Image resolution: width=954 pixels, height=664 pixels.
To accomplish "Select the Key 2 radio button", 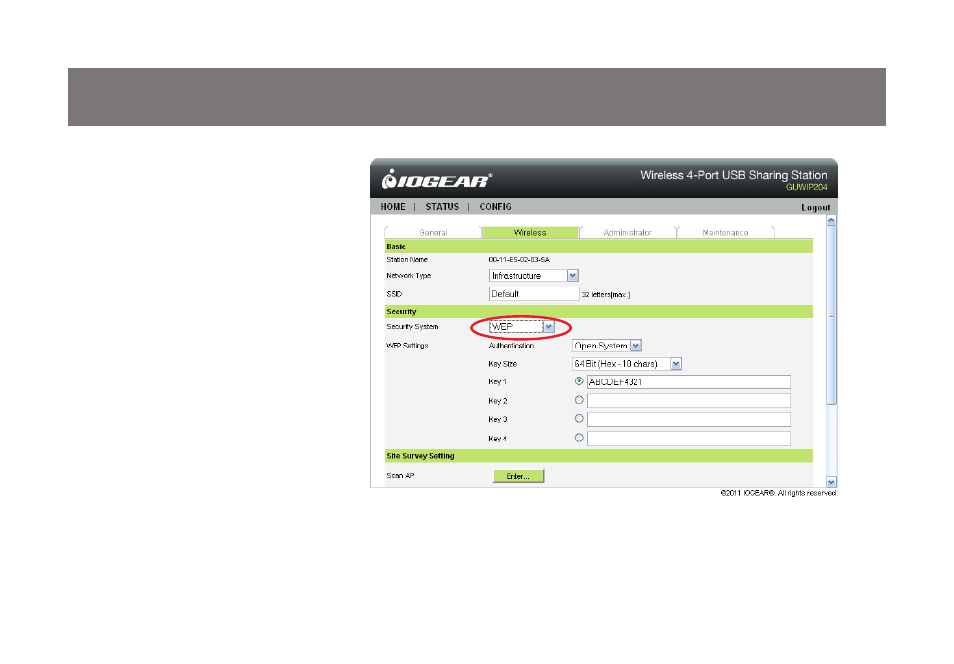I will pos(579,400).
